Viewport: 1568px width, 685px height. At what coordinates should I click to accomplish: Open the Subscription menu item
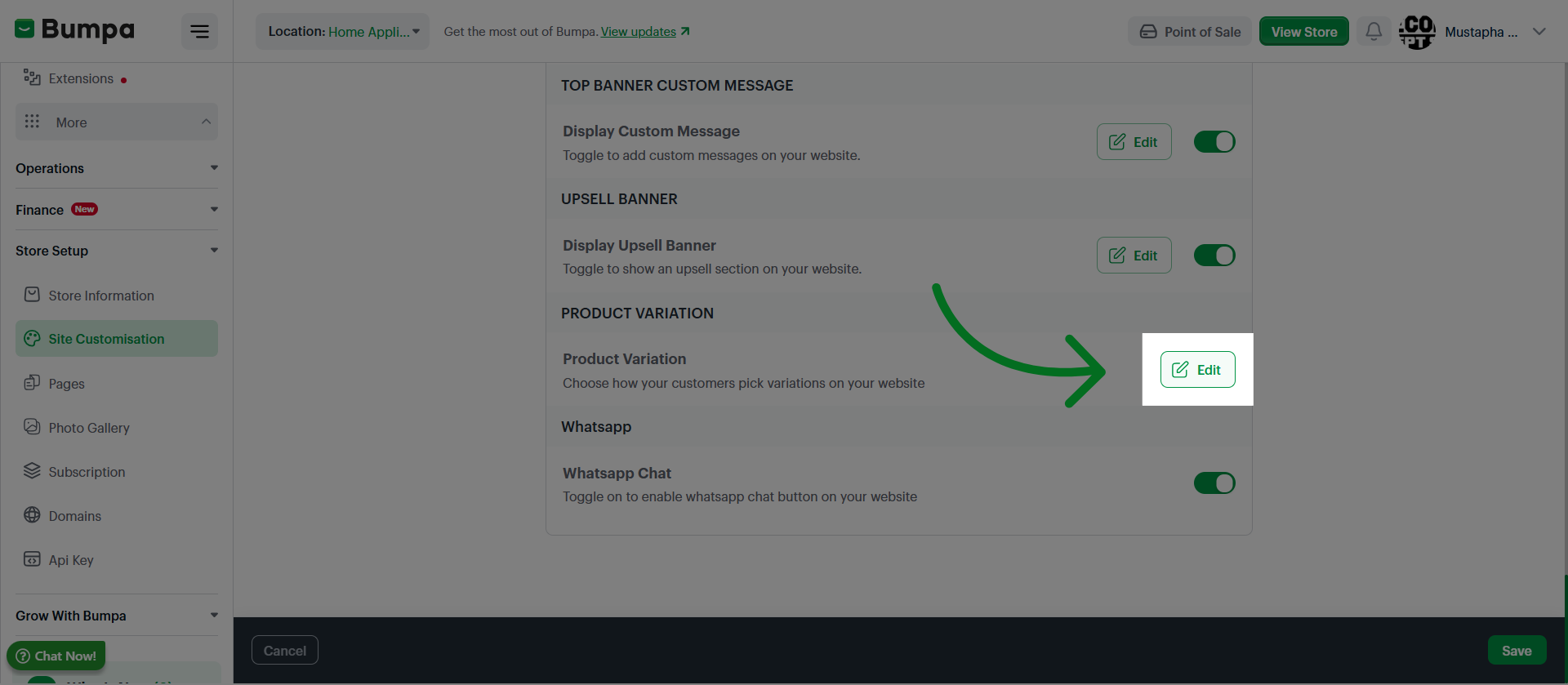point(117,472)
